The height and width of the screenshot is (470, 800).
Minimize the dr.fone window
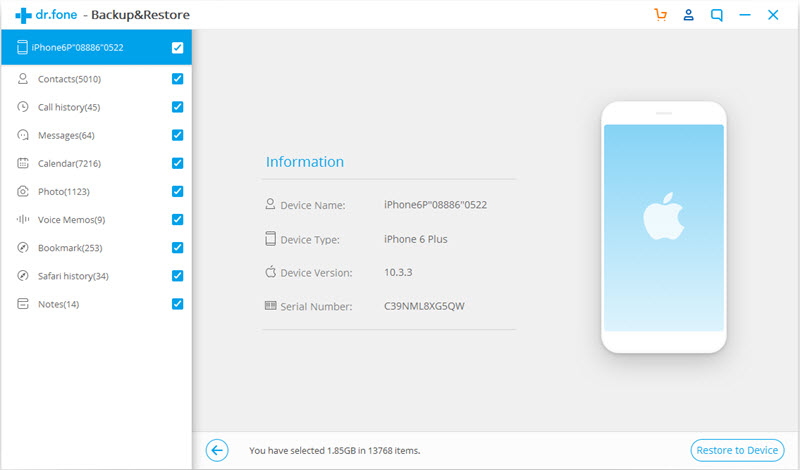coord(745,15)
